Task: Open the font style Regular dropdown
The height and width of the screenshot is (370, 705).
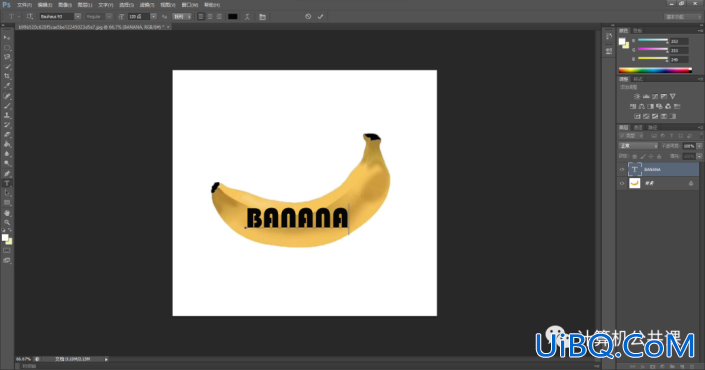Action: click(109, 17)
